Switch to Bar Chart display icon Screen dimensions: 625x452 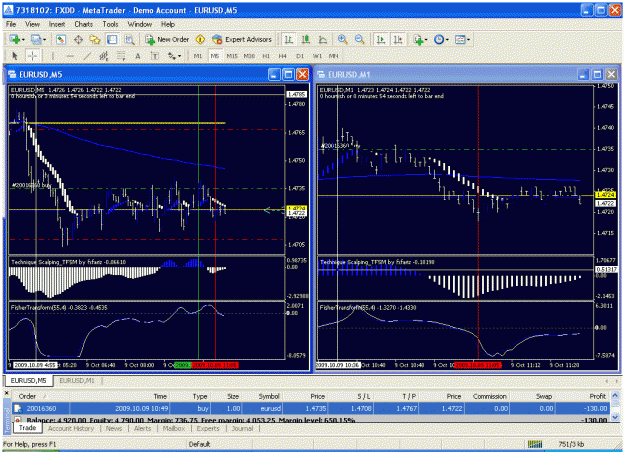click(289, 39)
